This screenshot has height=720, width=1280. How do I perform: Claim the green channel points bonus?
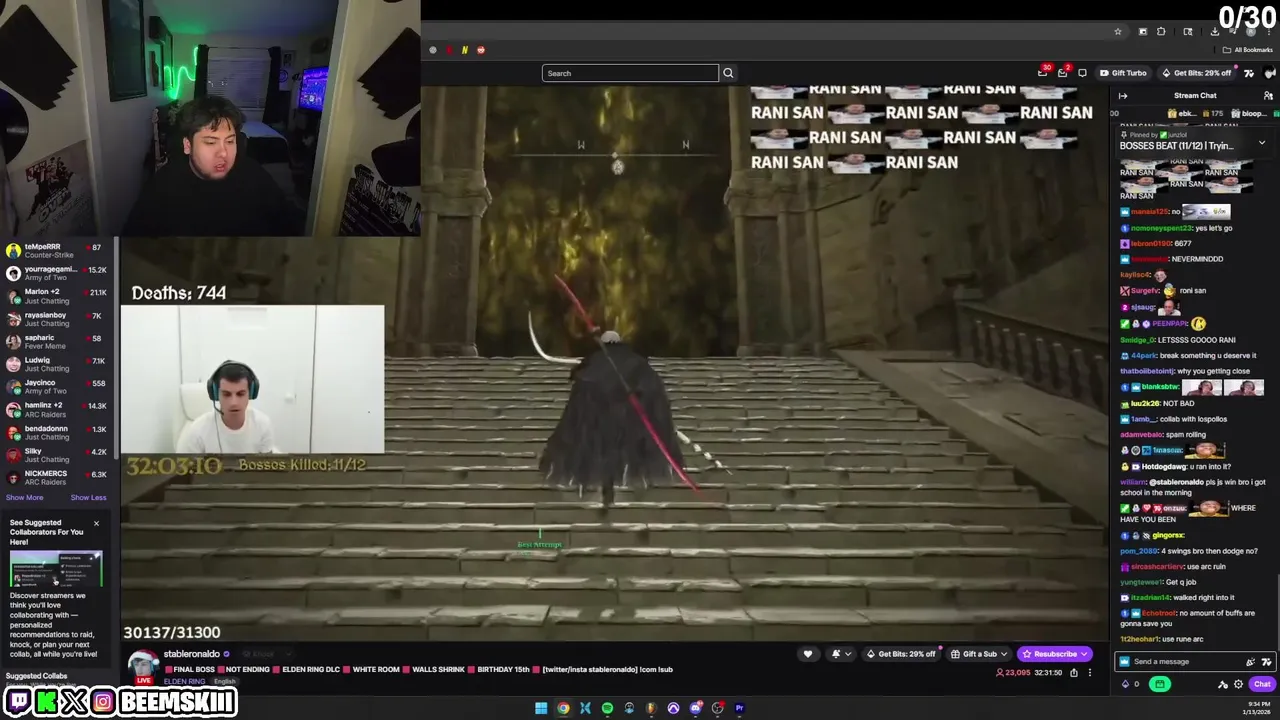pyautogui.click(x=1160, y=684)
